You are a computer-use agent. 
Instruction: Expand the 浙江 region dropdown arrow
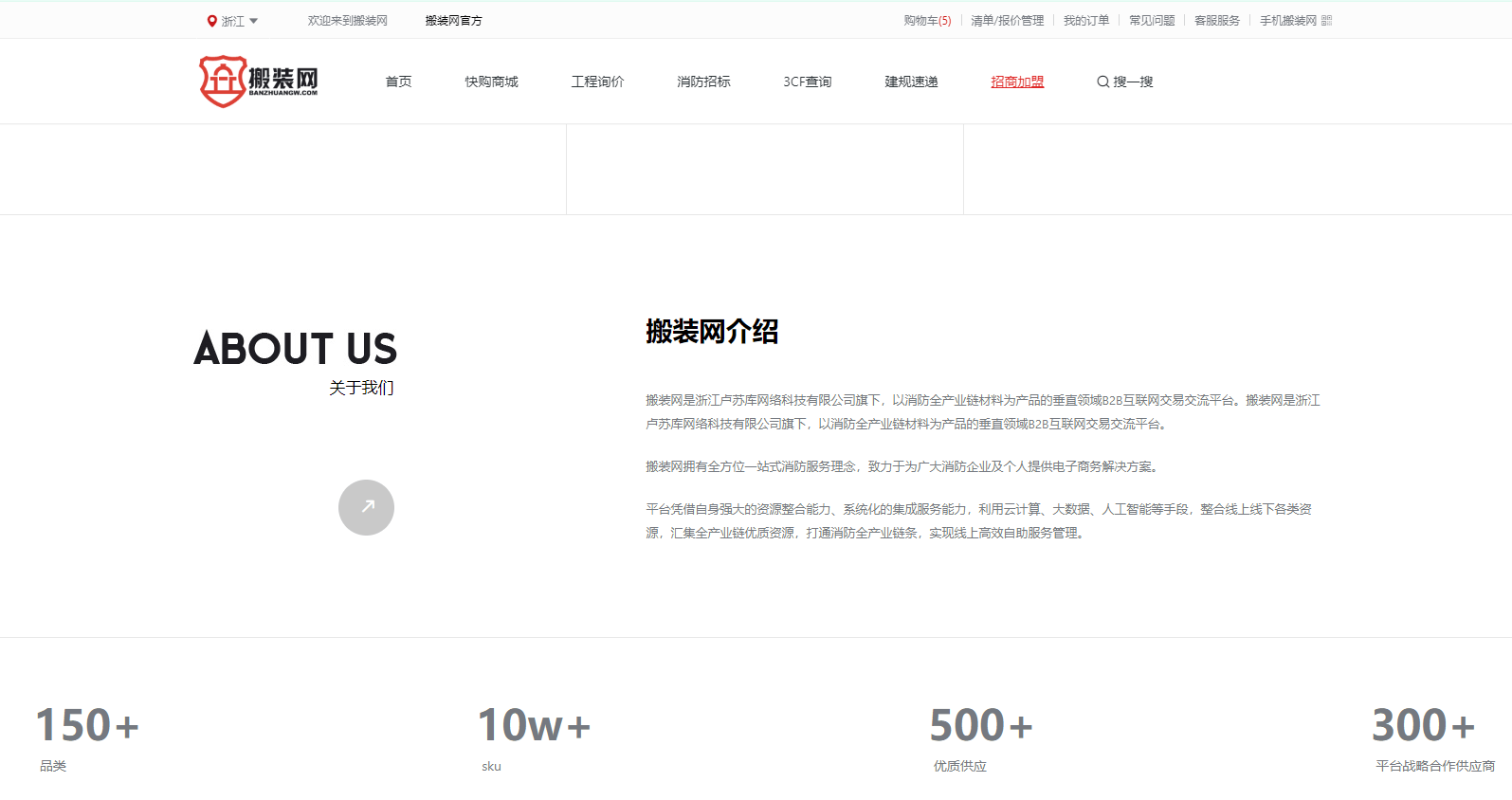point(253,21)
